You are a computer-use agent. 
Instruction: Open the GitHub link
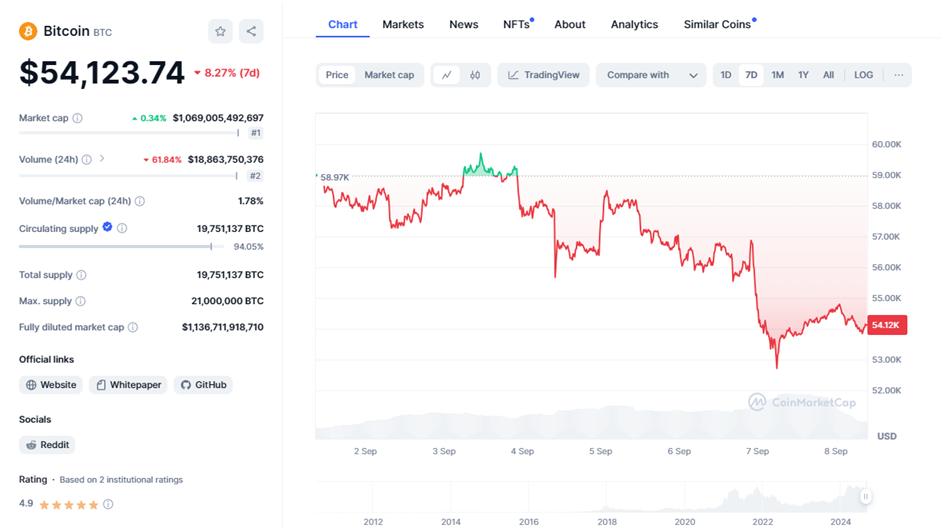[203, 385]
